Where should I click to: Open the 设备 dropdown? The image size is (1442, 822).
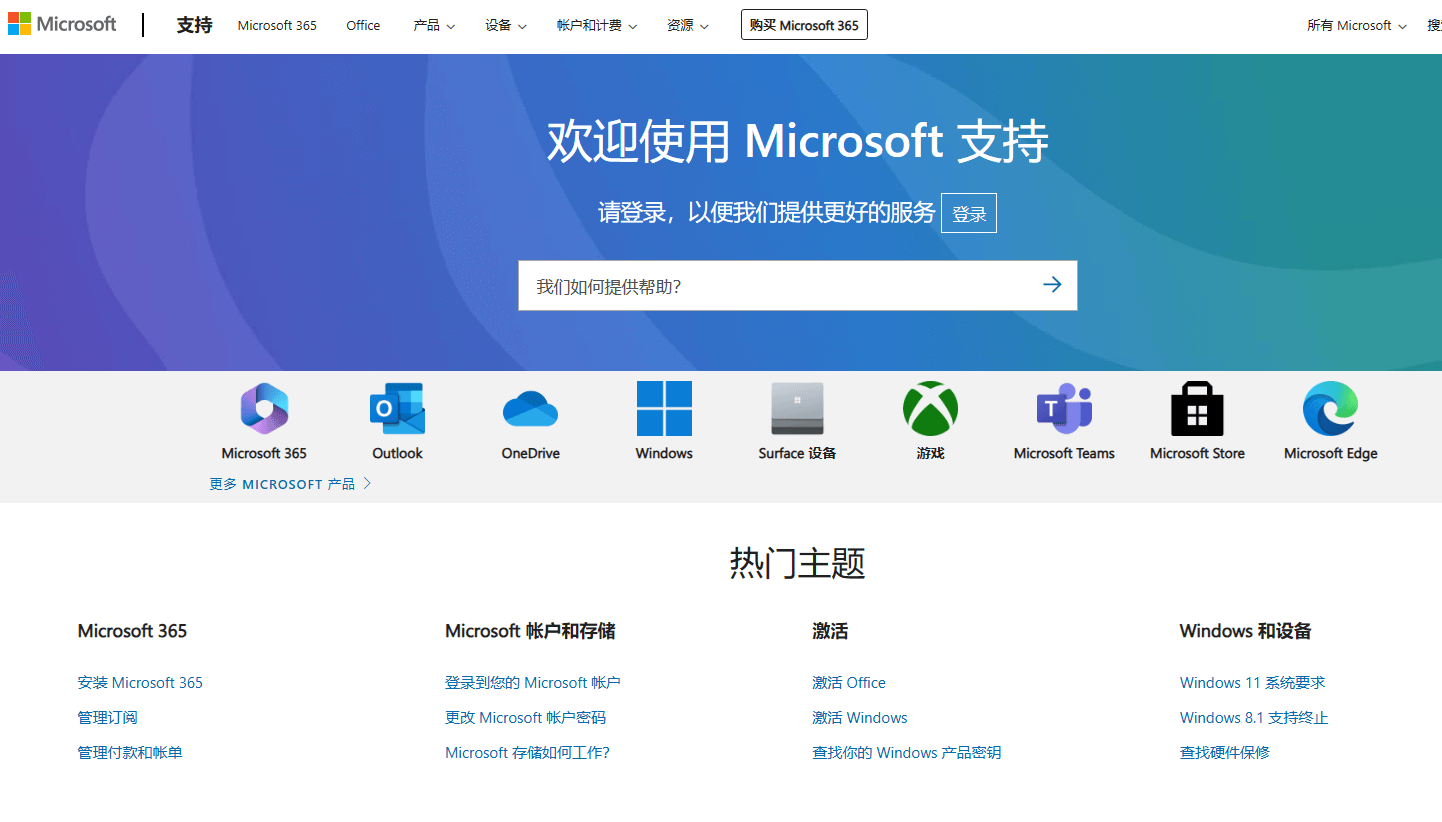click(505, 25)
